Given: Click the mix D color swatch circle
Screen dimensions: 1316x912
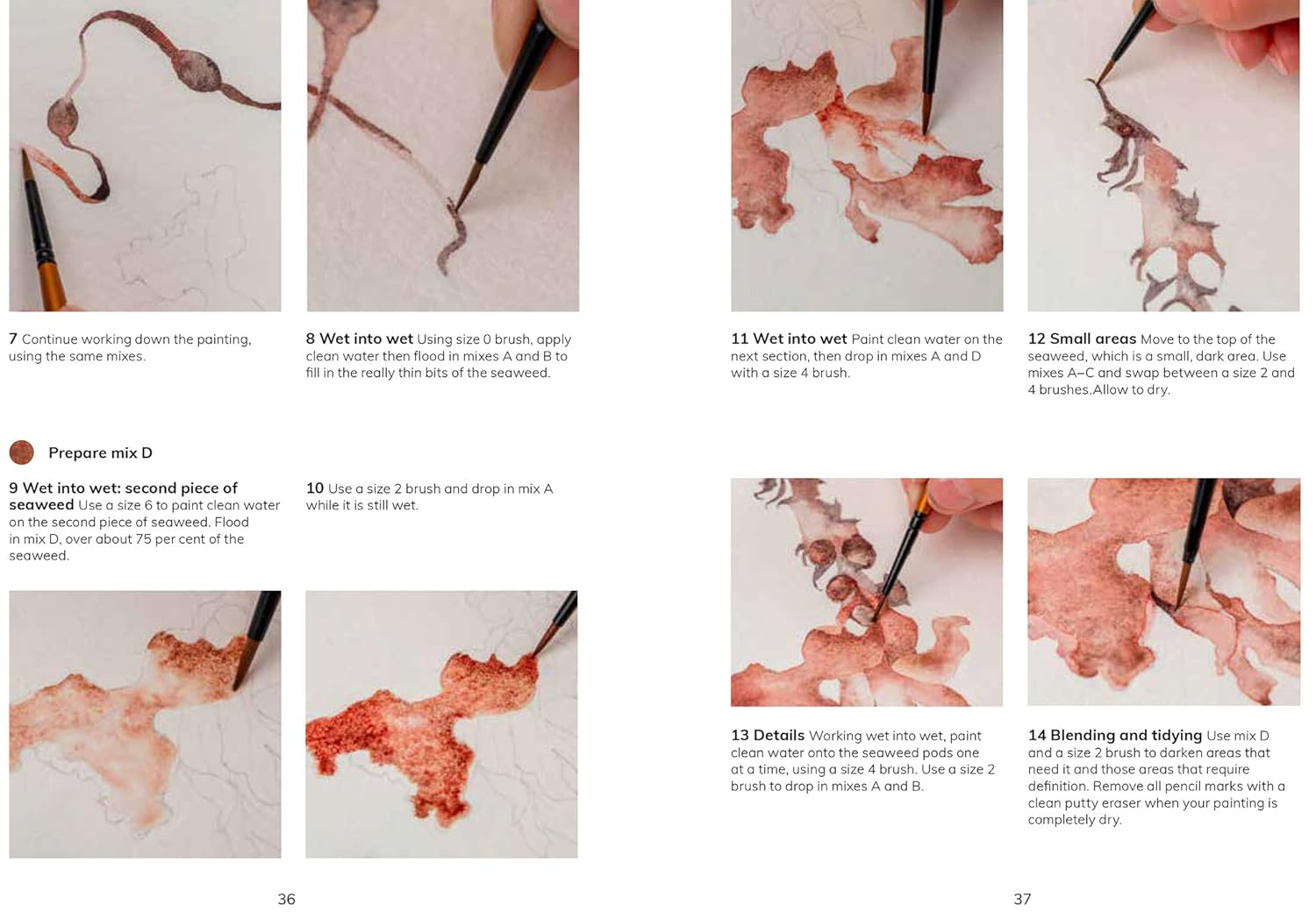Looking at the screenshot, I should coord(21,452).
